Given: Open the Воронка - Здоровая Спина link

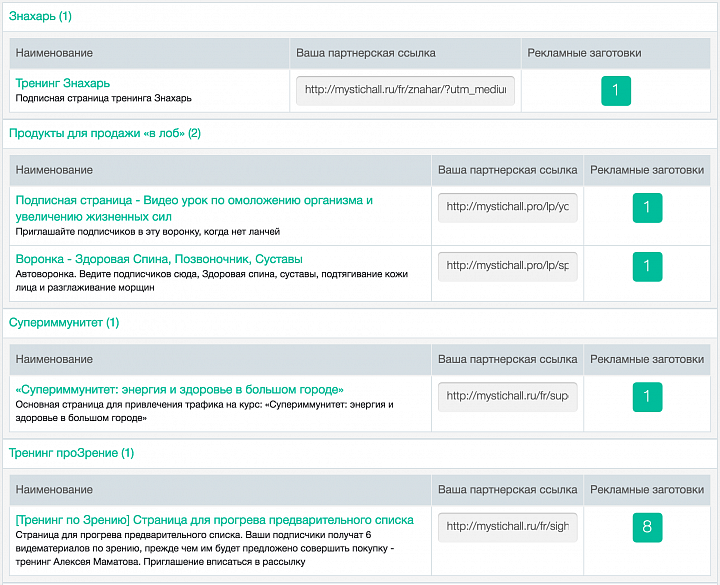Looking at the screenshot, I should (x=159, y=259).
